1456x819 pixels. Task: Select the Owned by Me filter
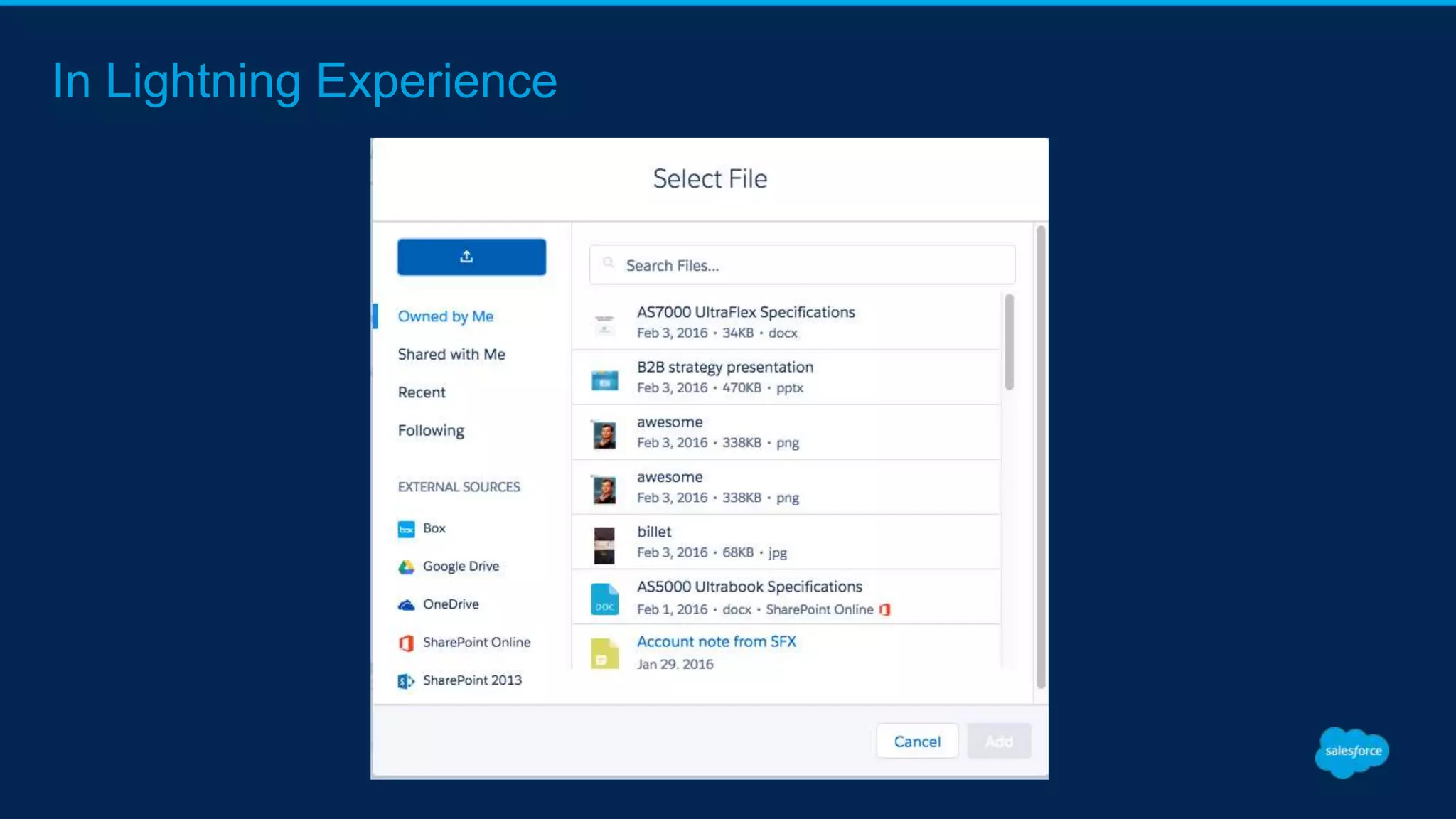[445, 316]
